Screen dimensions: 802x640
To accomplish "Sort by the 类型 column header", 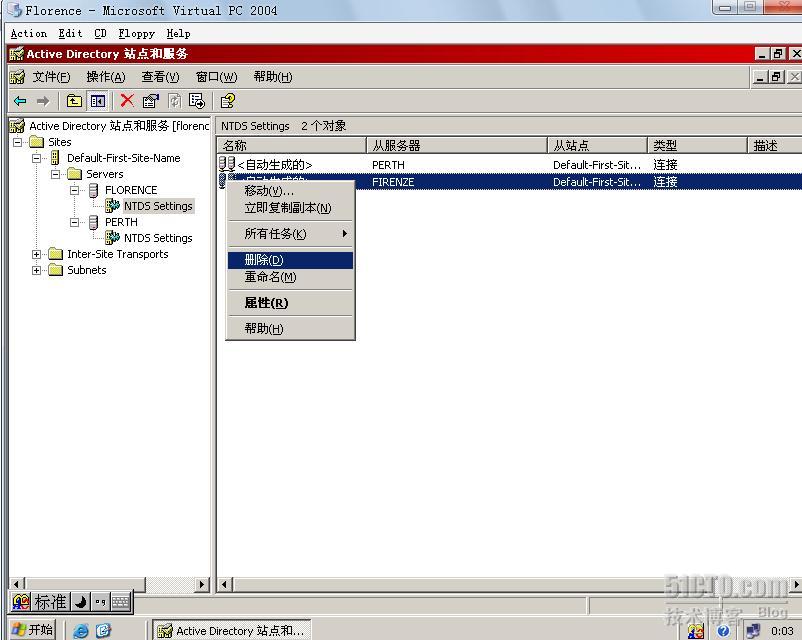I will (x=698, y=146).
